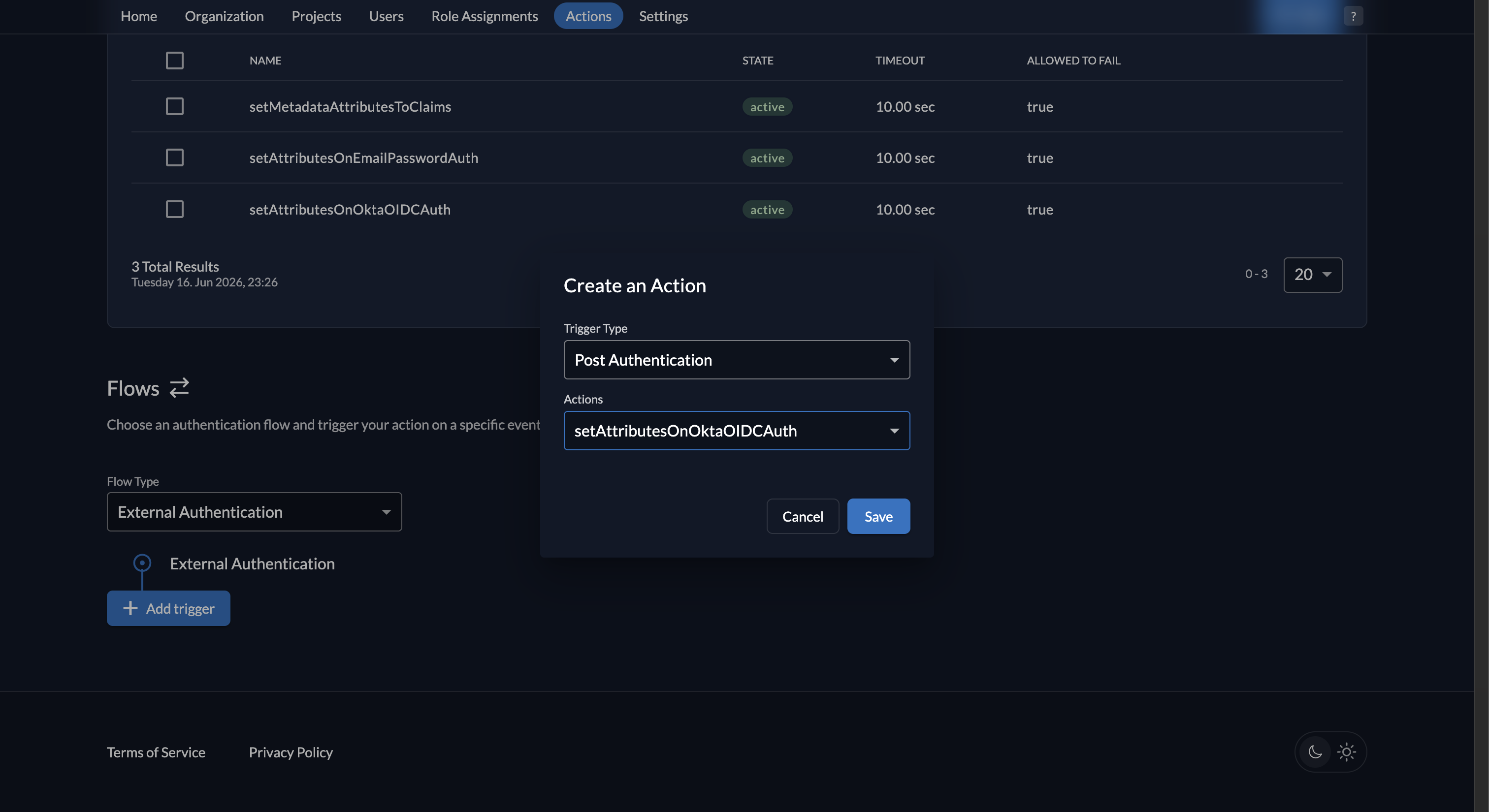Open the Terms of Service link
The width and height of the screenshot is (1489, 812).
[x=156, y=752]
